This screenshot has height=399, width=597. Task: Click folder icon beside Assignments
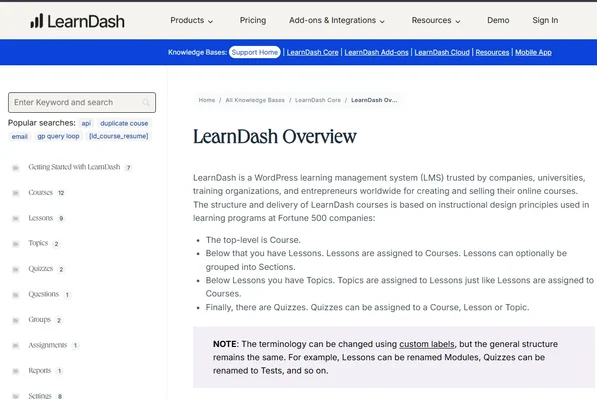pyautogui.click(x=16, y=346)
